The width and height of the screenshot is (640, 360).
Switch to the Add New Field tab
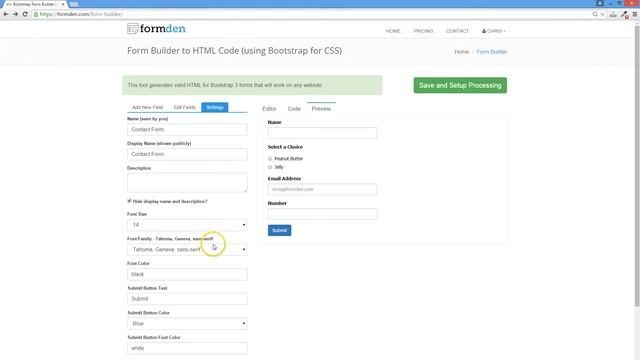(147, 107)
